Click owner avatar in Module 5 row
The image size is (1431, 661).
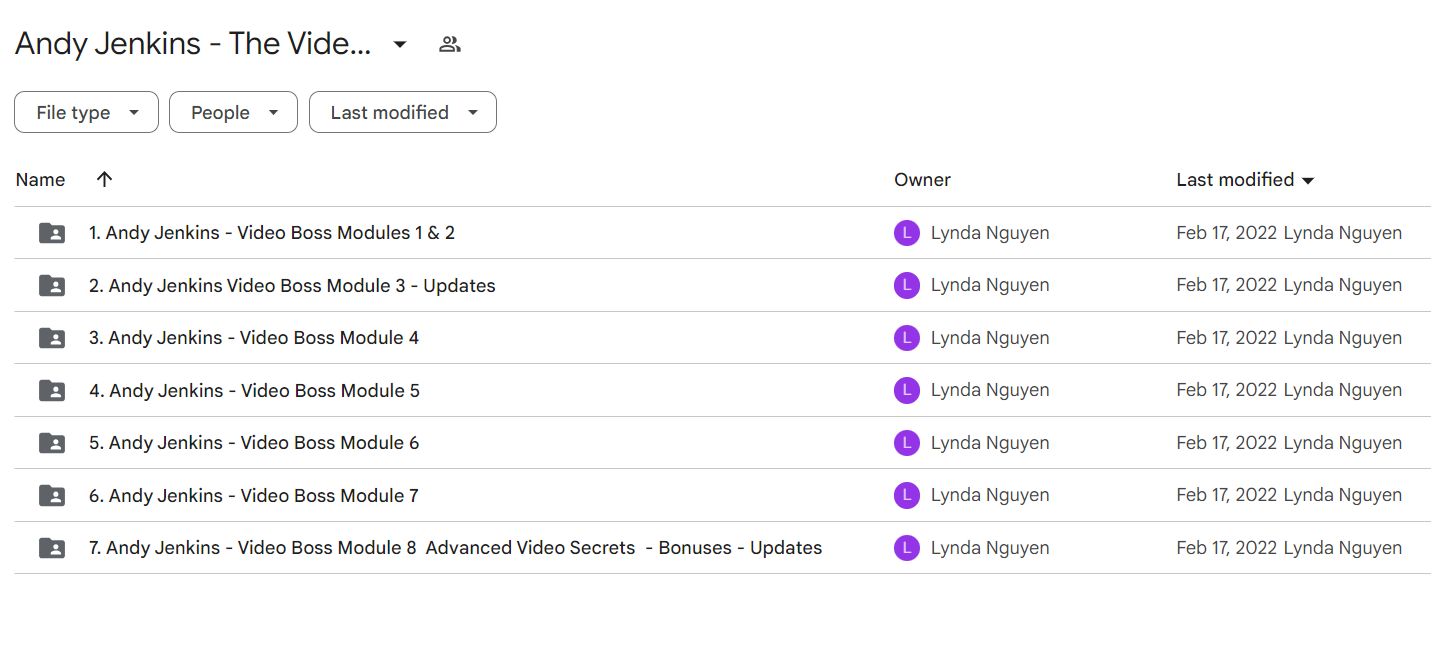tap(906, 391)
